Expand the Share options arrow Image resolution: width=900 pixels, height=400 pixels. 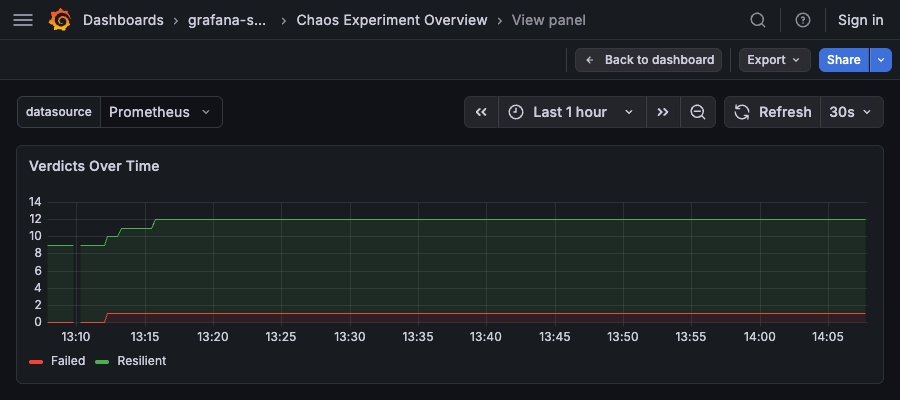click(x=880, y=60)
